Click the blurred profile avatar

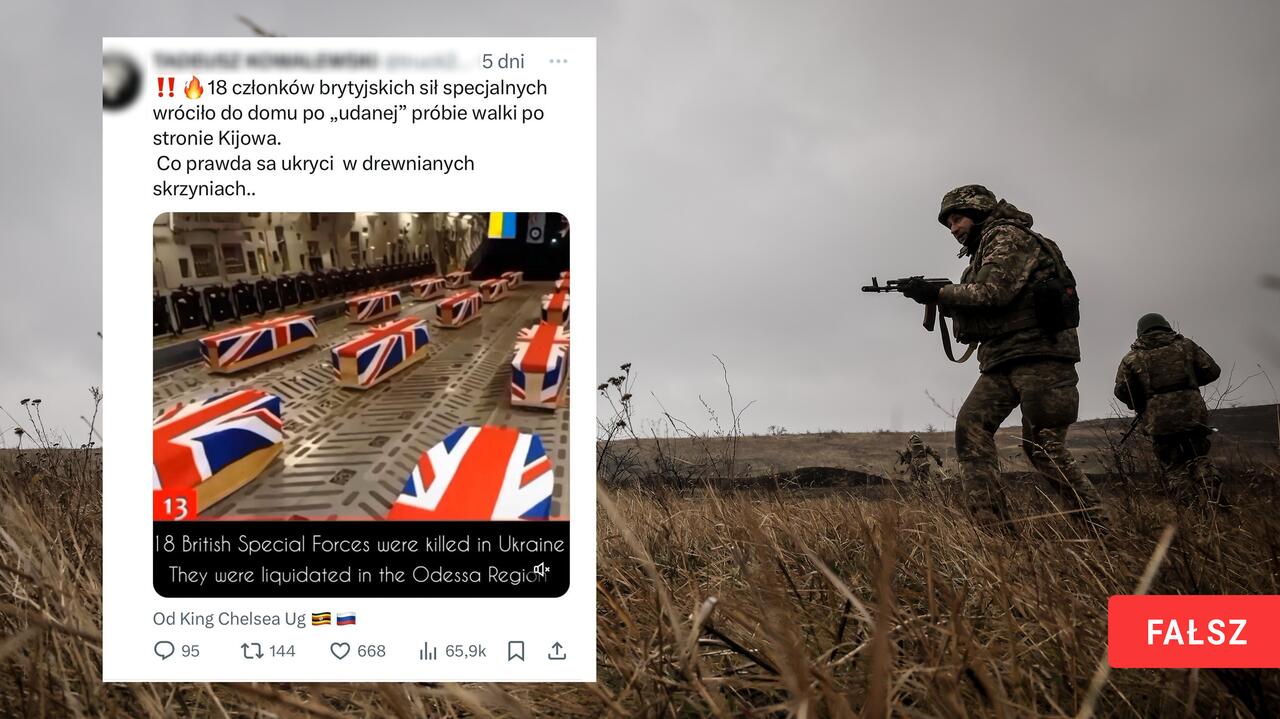(122, 80)
